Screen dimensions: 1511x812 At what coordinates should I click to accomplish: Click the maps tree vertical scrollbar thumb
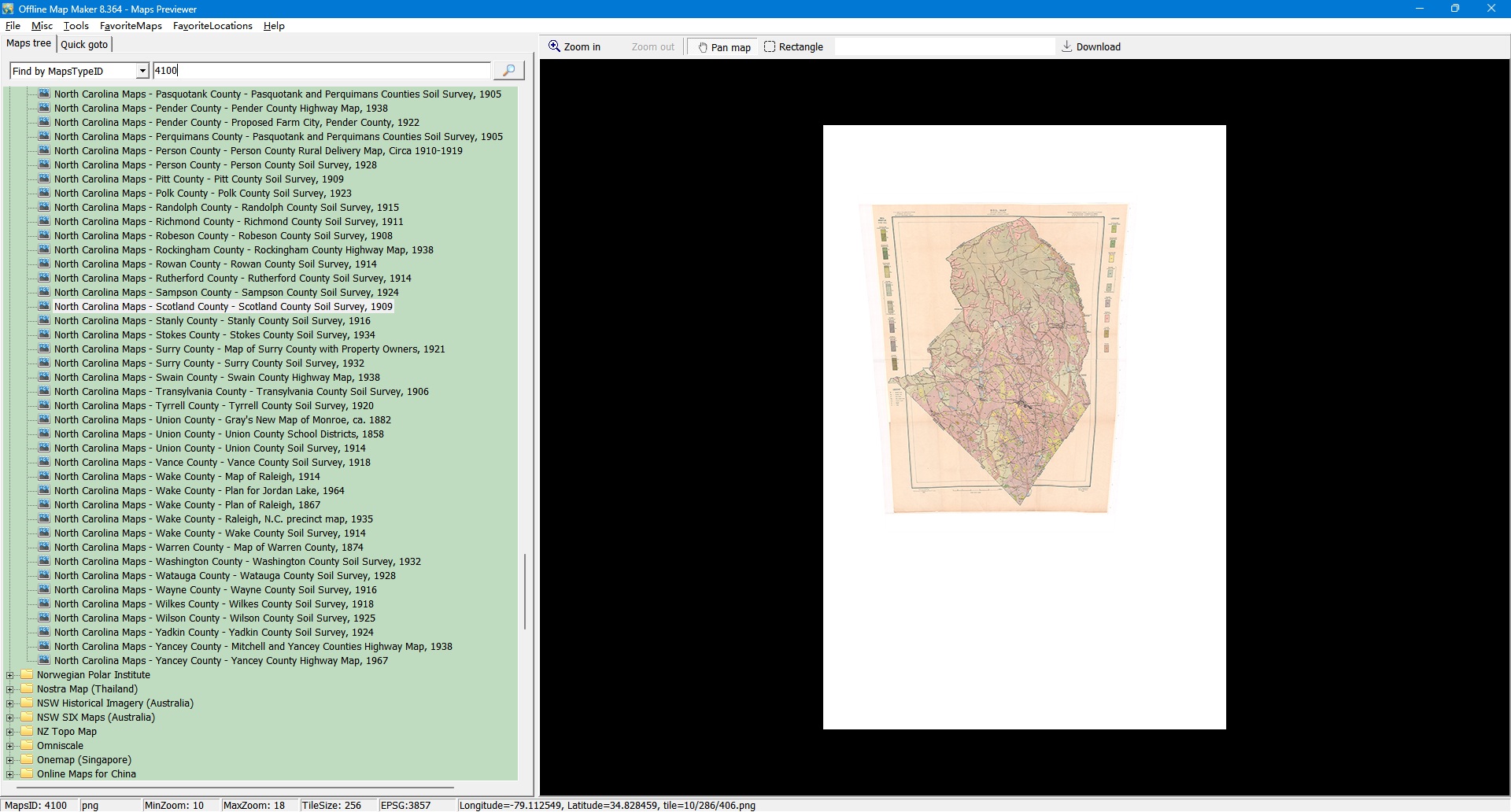coord(525,592)
